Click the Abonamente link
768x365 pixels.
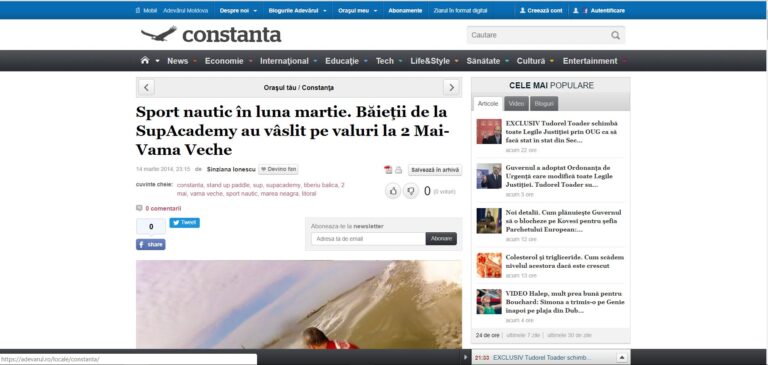405,10
